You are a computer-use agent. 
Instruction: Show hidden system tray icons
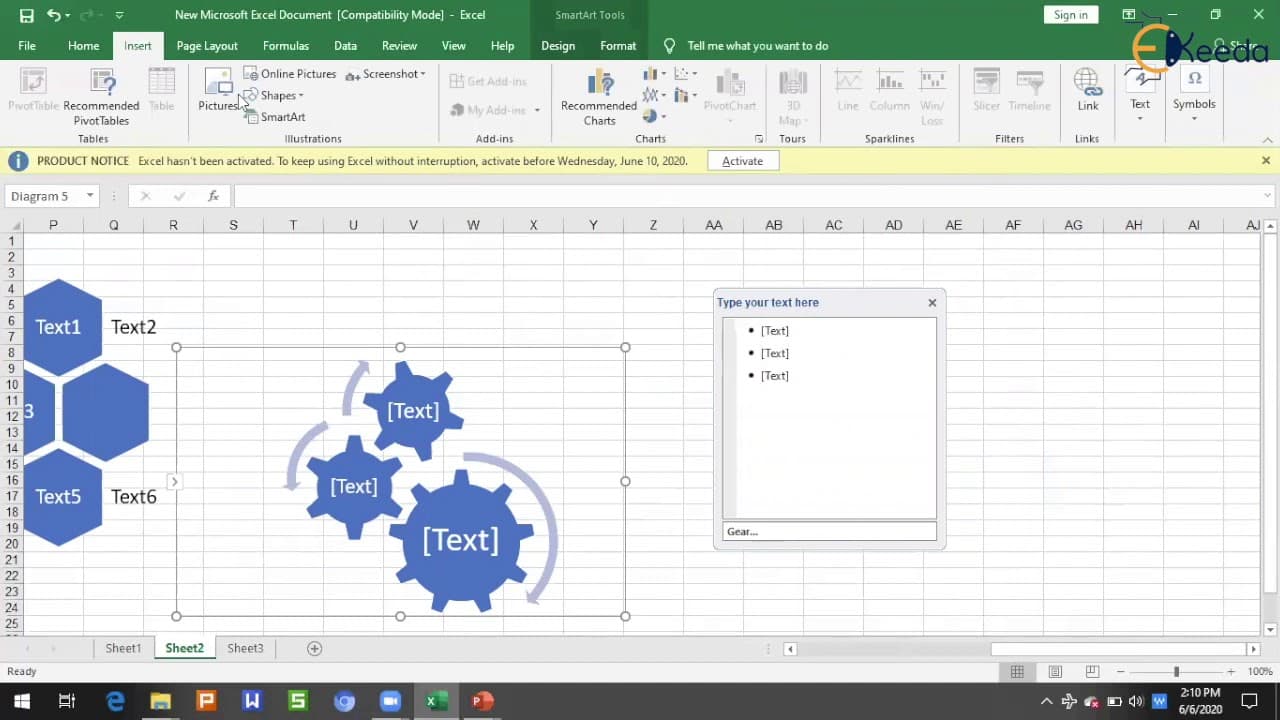1047,701
